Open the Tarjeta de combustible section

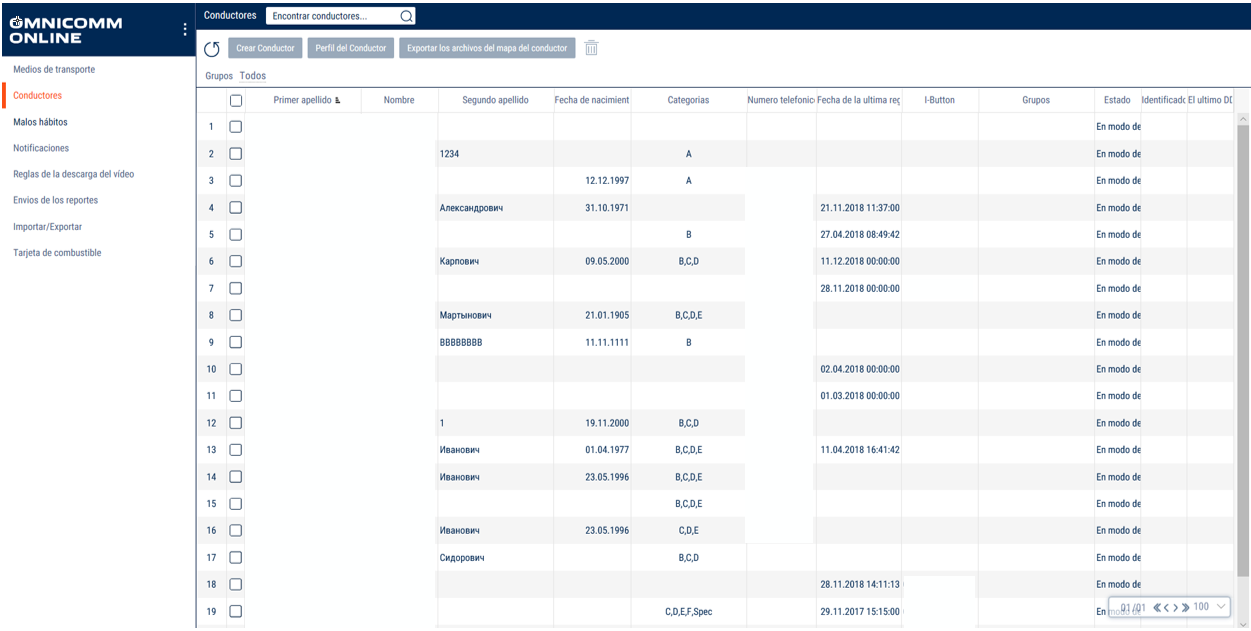coord(57,253)
